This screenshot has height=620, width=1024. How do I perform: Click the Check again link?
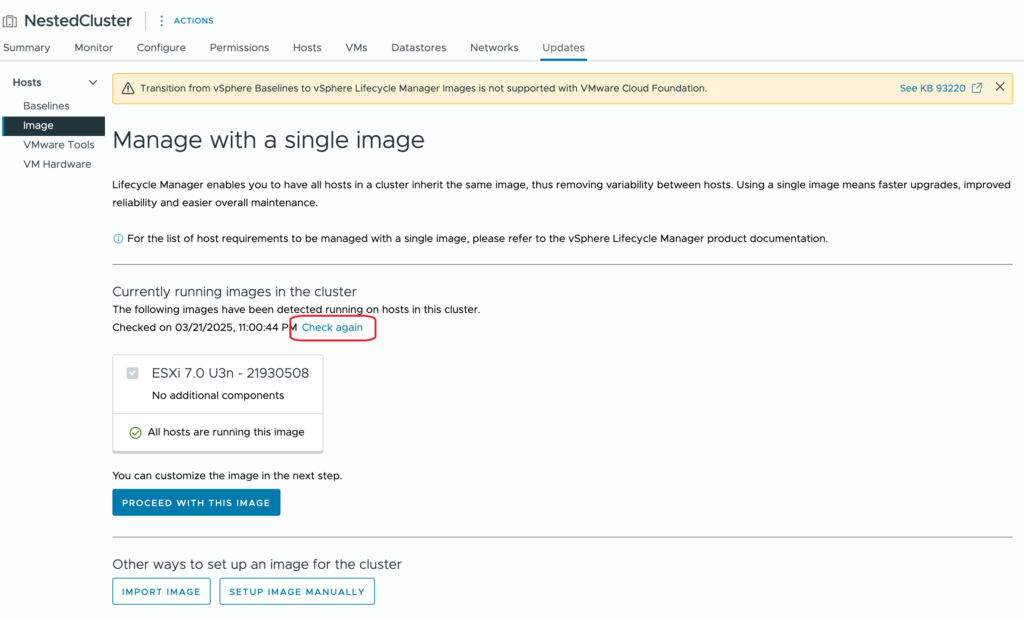click(332, 328)
